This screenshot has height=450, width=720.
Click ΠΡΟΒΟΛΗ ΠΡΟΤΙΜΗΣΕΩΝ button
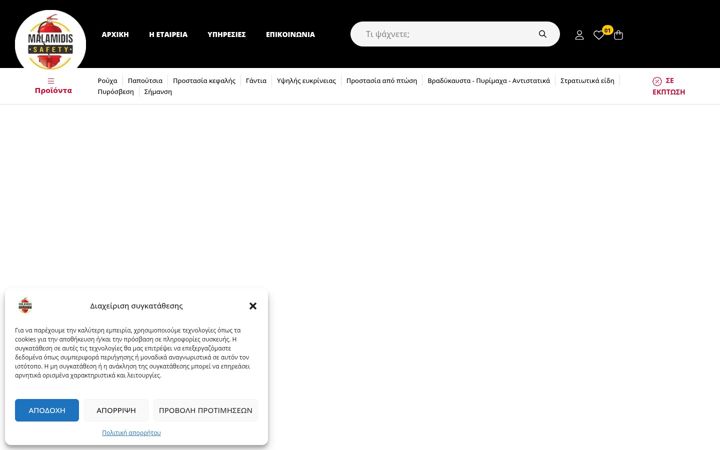[205, 410]
